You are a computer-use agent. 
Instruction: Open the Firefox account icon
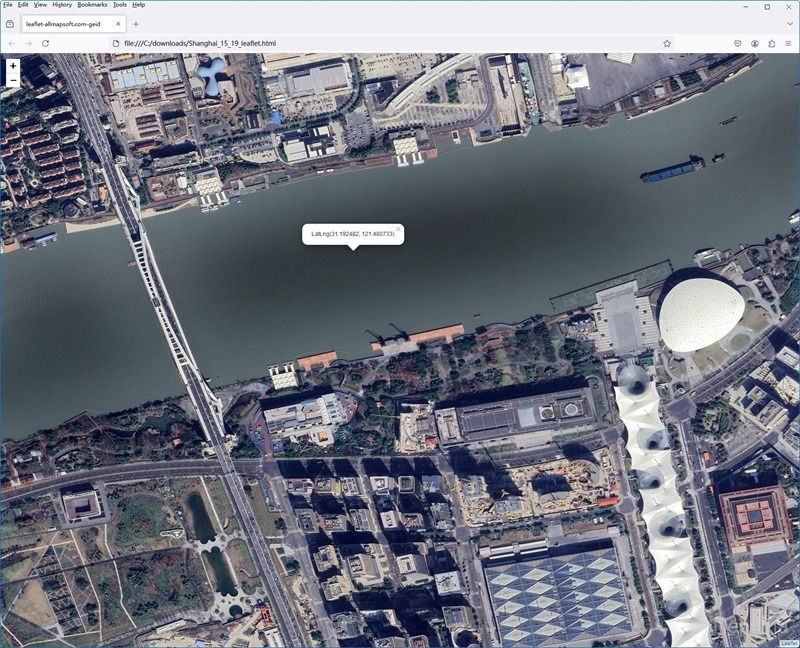click(755, 44)
